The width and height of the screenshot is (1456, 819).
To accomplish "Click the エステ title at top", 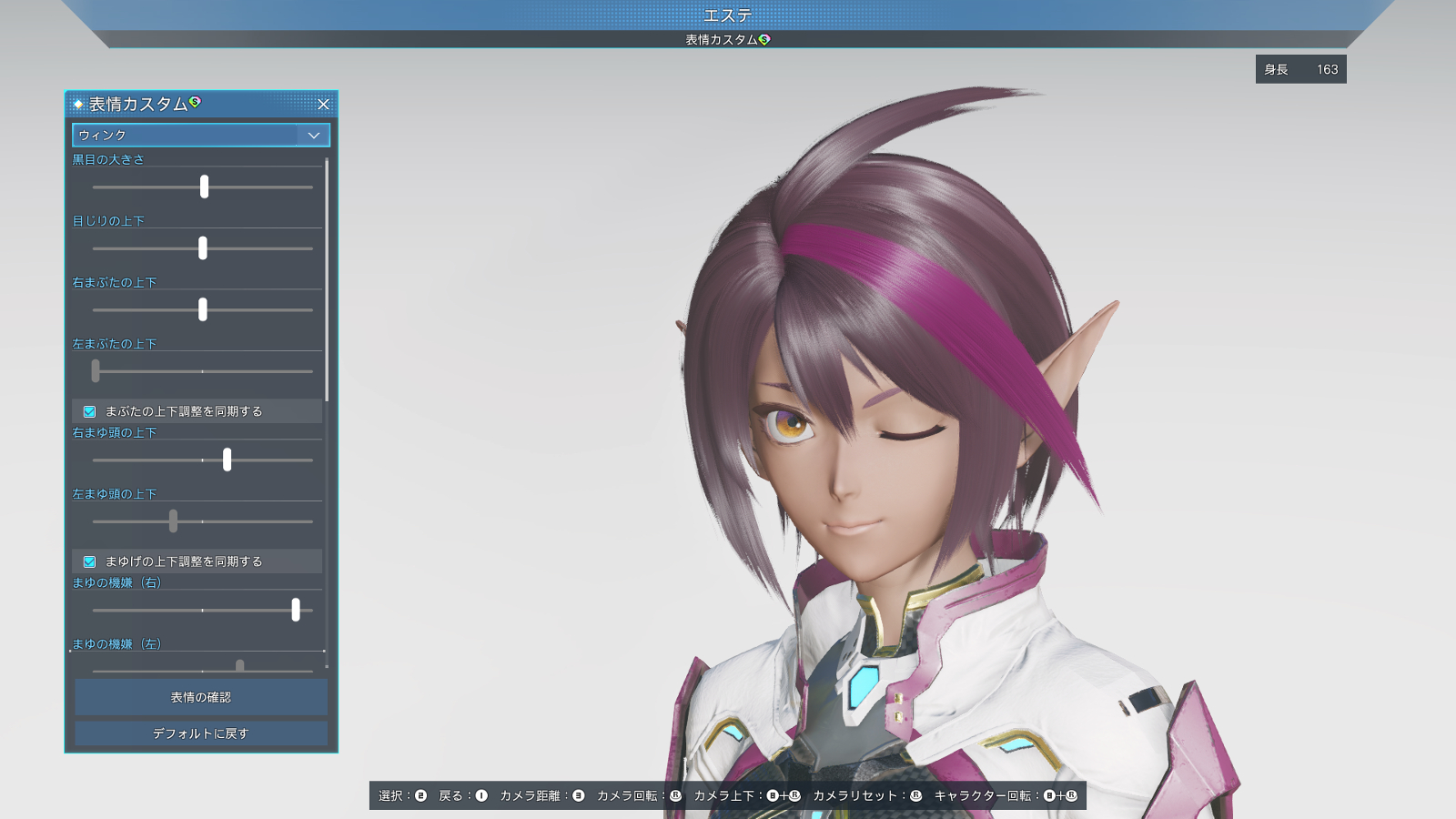I will pos(728,15).
